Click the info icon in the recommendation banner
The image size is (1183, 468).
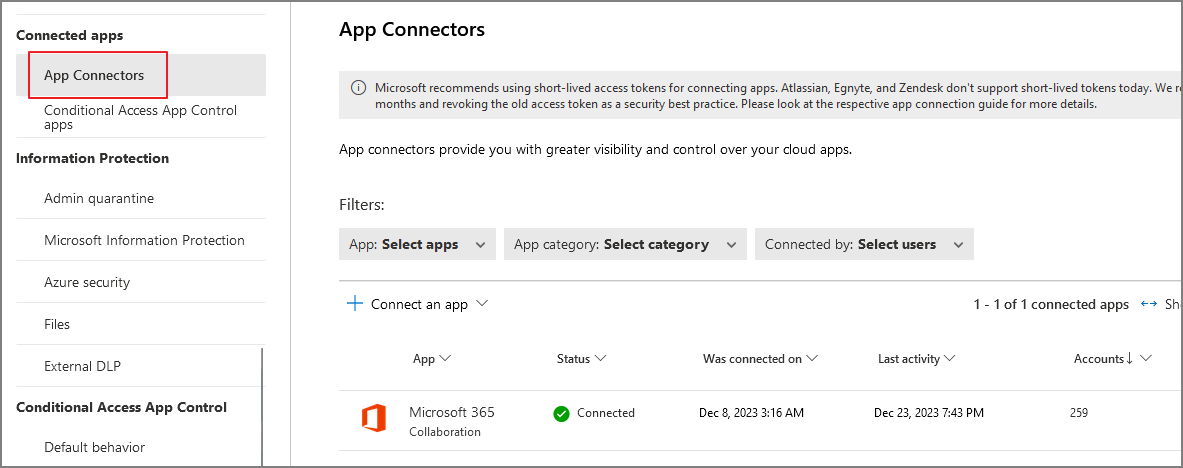(358, 88)
